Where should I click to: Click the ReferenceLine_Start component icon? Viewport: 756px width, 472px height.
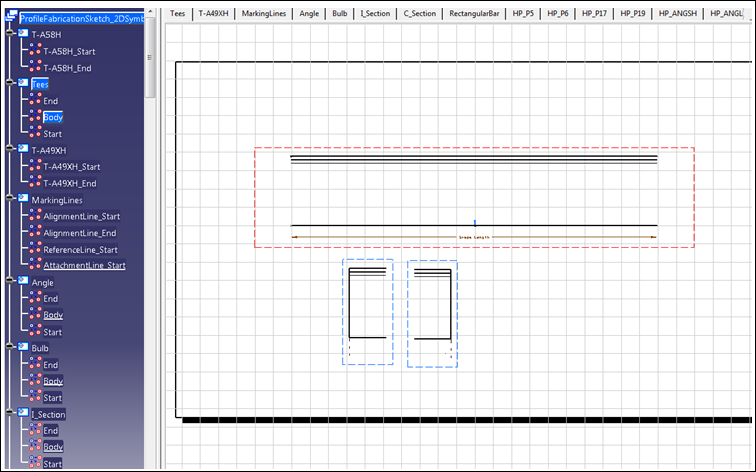coord(35,249)
